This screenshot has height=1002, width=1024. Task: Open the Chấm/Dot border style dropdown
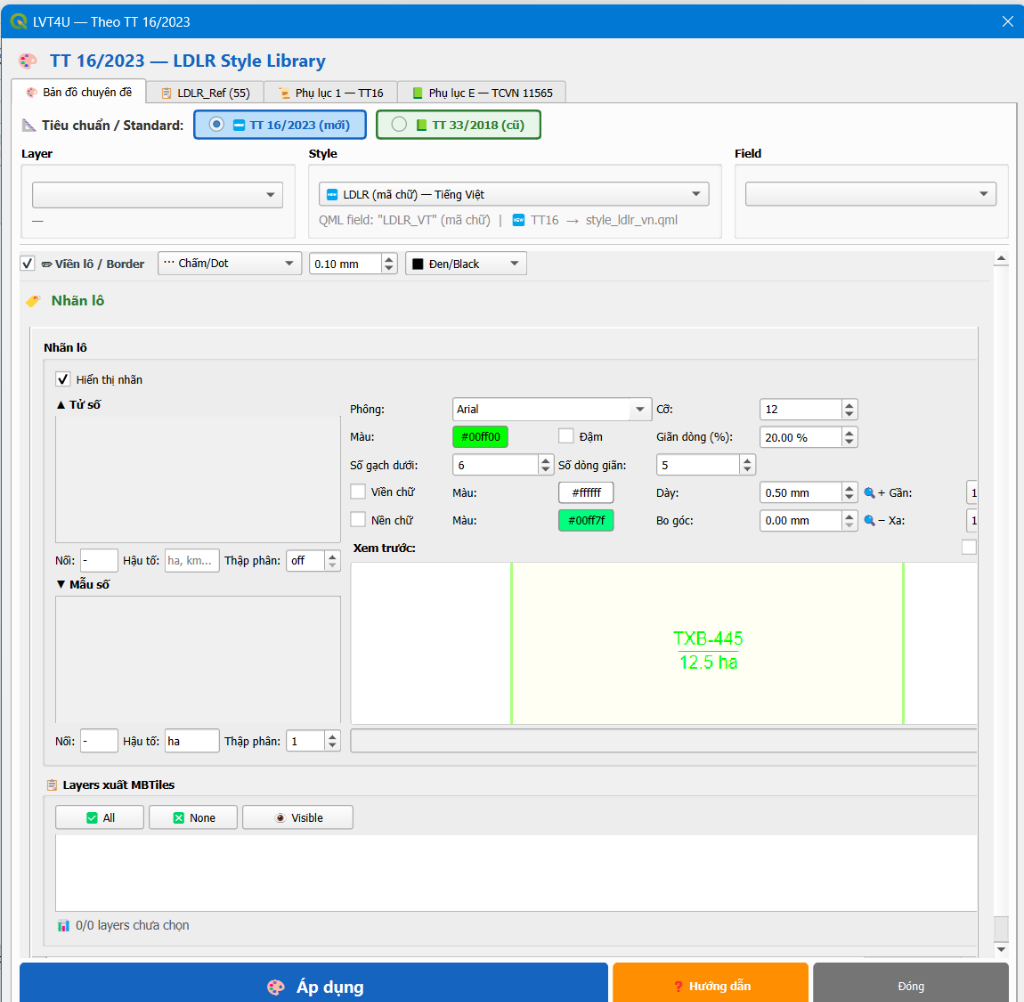click(230, 263)
